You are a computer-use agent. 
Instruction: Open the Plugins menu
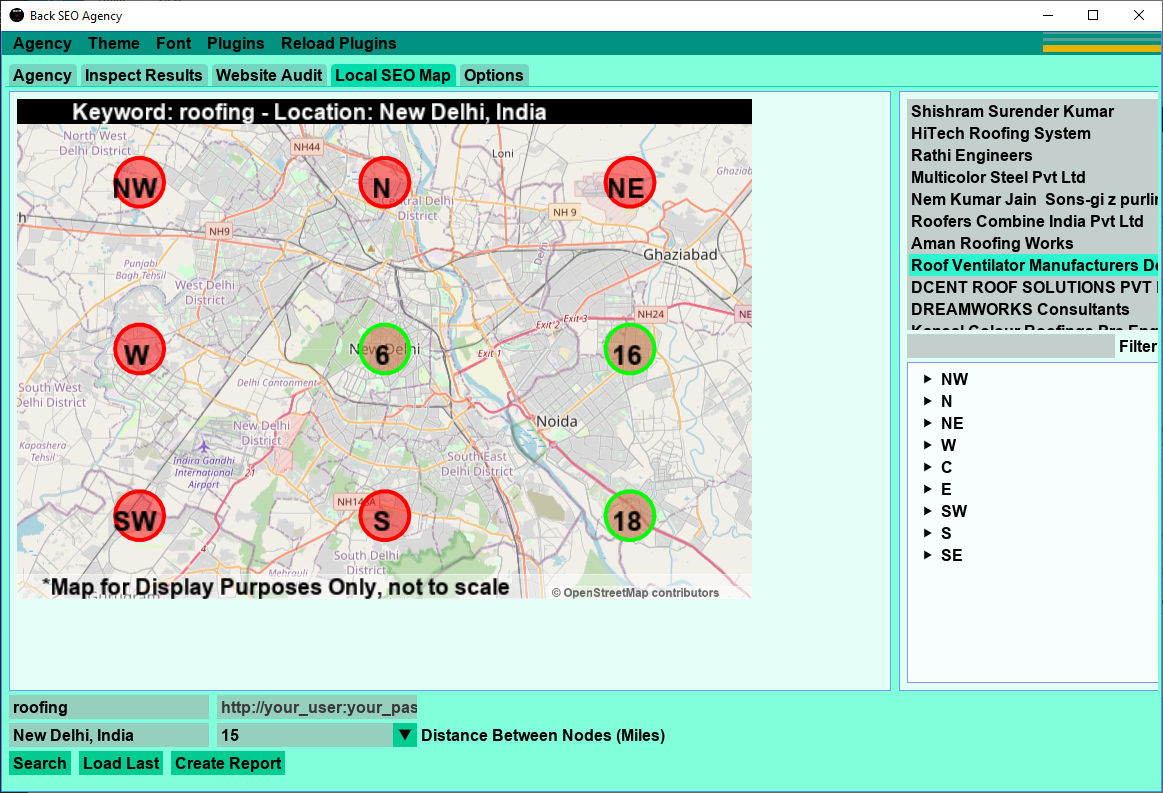(235, 43)
